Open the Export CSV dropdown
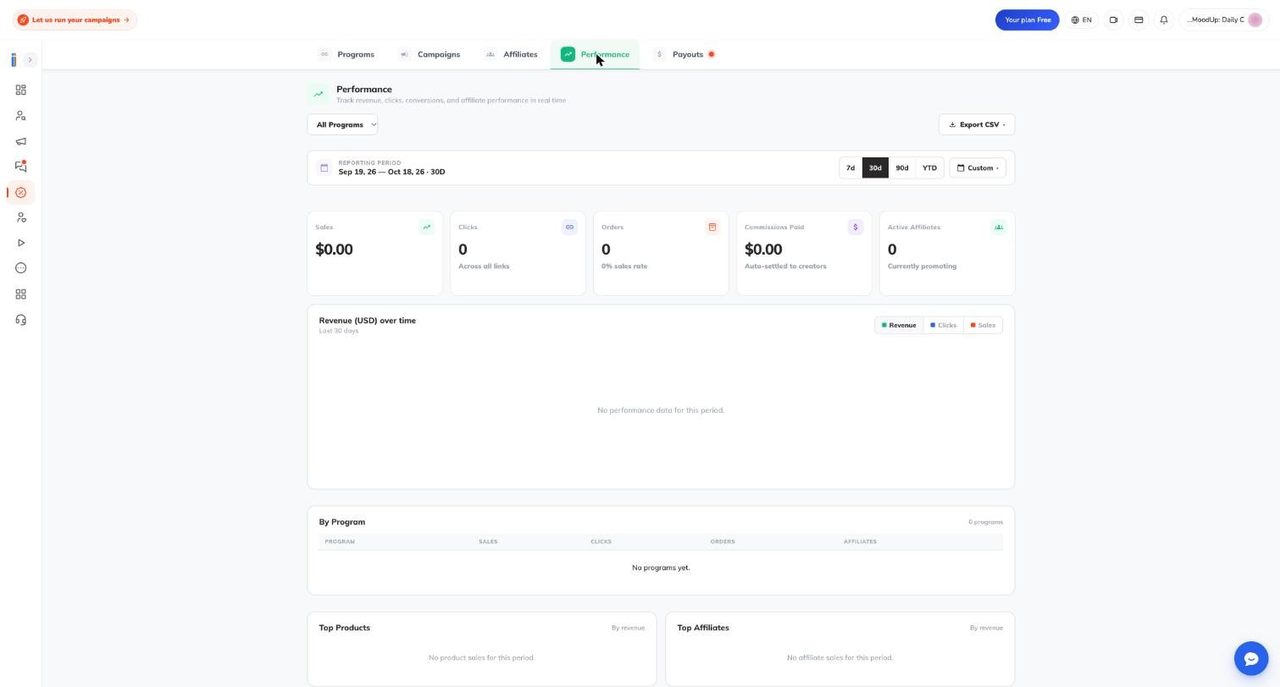 [977, 125]
